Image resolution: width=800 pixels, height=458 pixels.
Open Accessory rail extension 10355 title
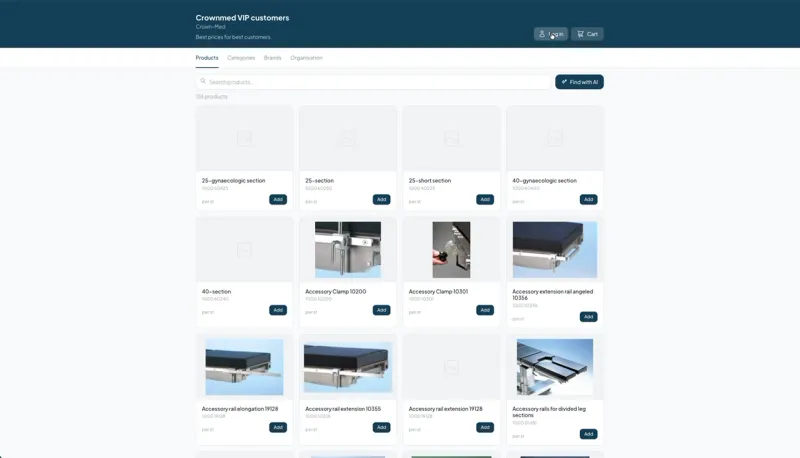tap(343, 409)
